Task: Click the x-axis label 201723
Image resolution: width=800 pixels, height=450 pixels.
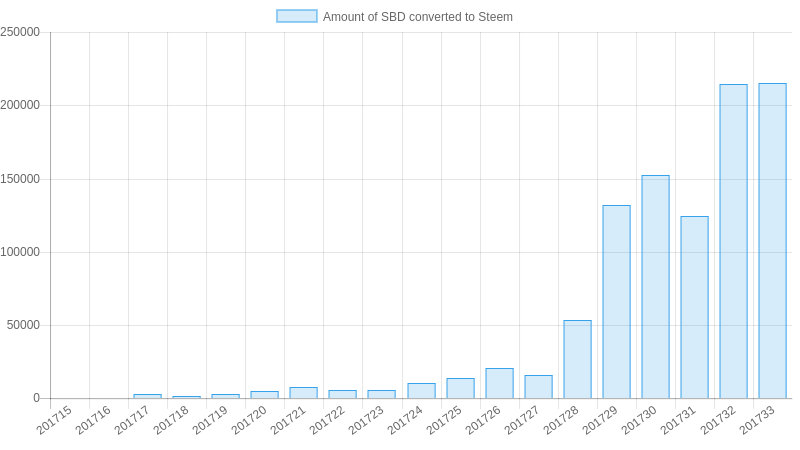Action: [366, 420]
